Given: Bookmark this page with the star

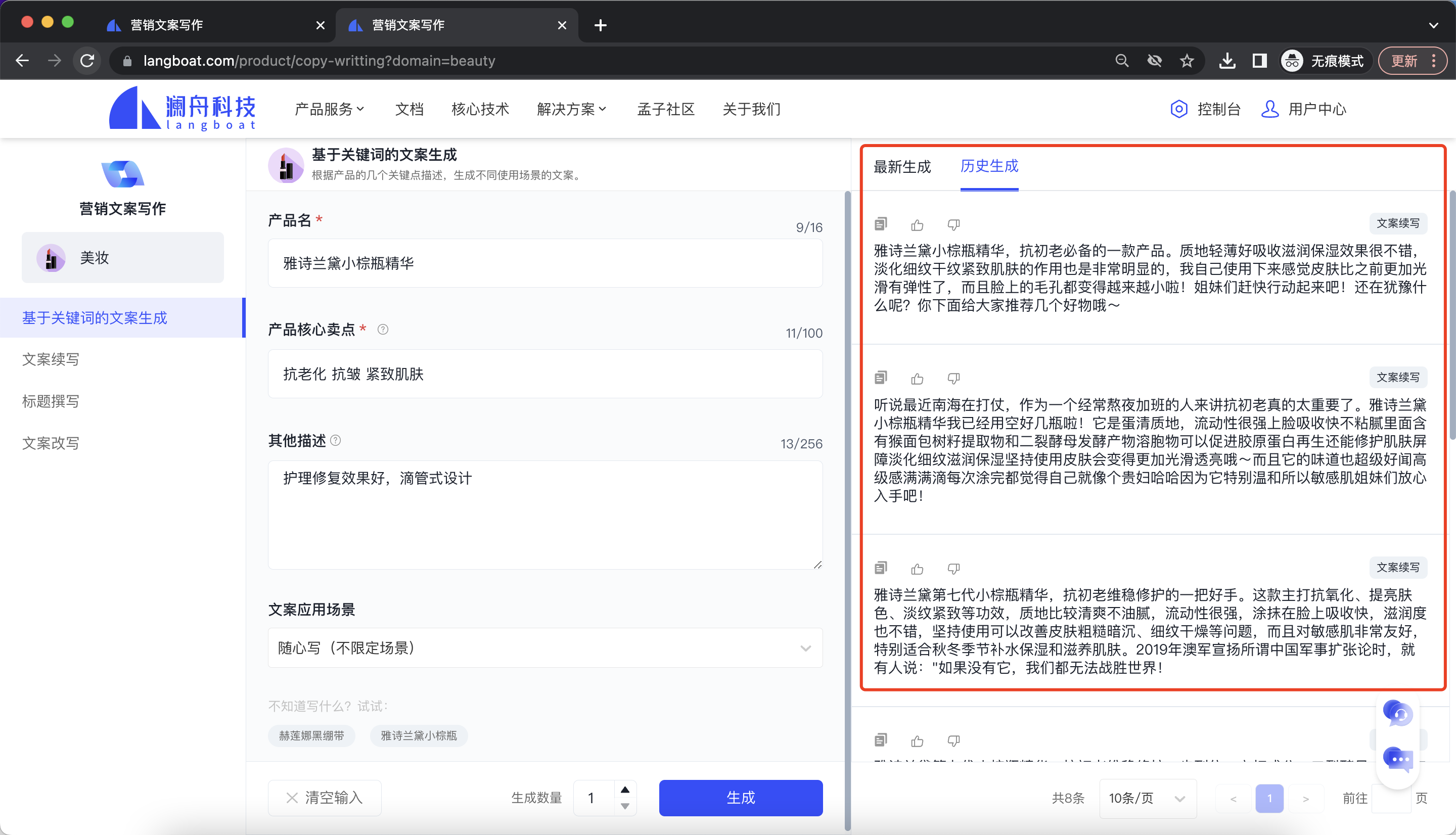Looking at the screenshot, I should 1187,60.
